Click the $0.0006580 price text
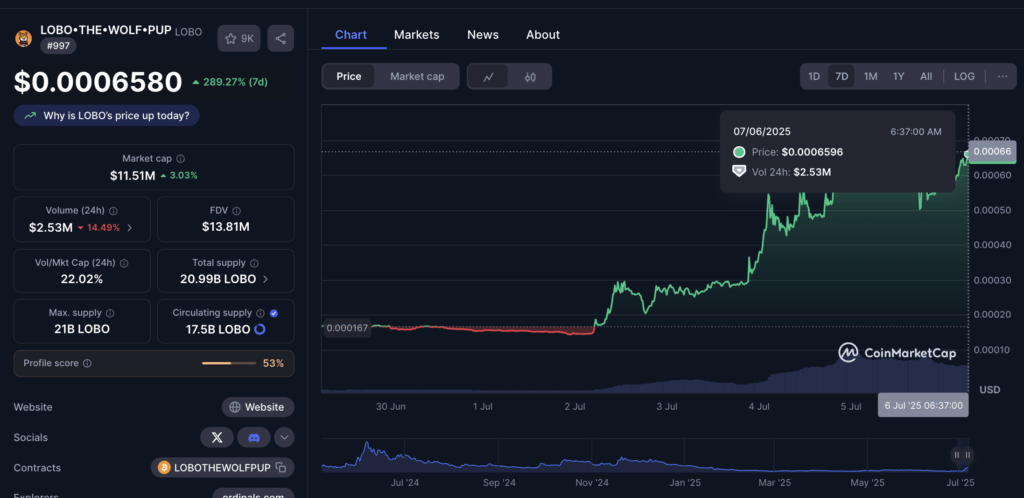Screen dimensions: 1024x498 pos(98,82)
